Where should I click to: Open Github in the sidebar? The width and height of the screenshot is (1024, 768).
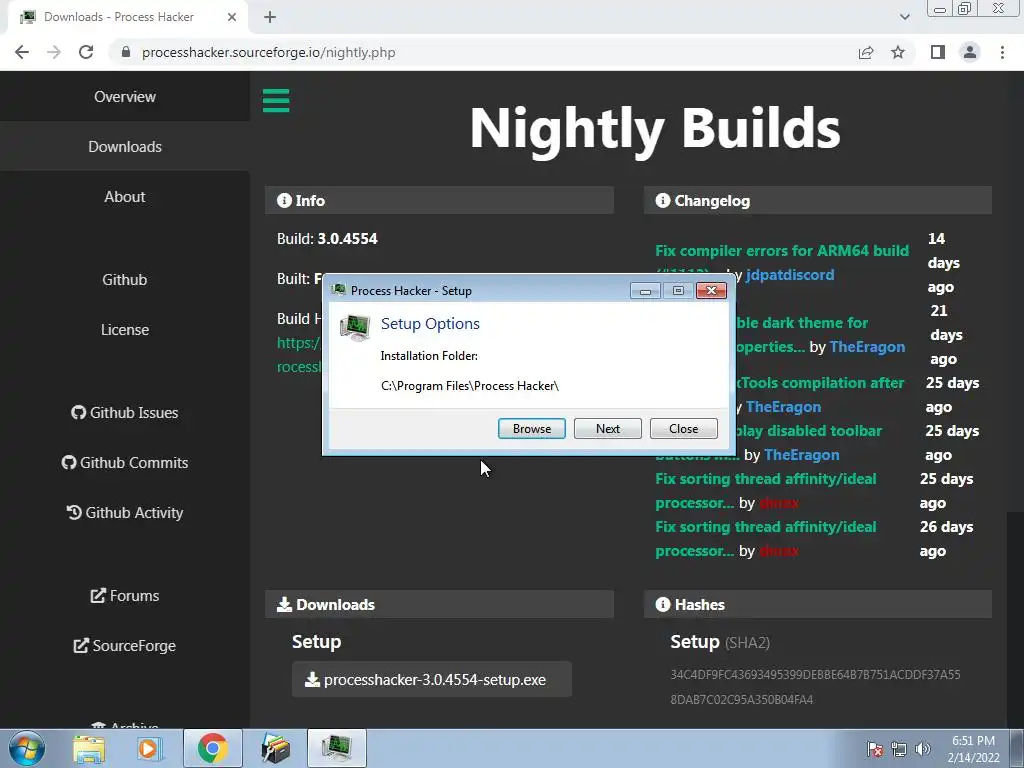pyautogui.click(x=125, y=280)
